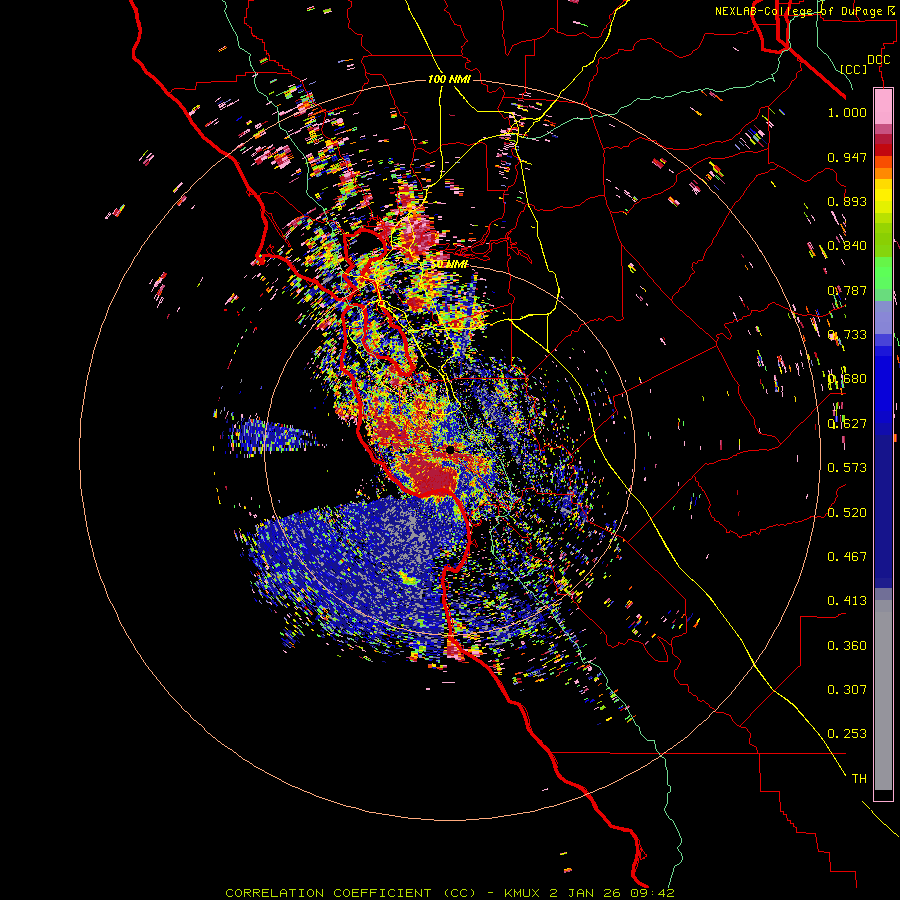The image size is (900, 900).
Task: Click the DCC label above the color bar
Action: [x=878, y=60]
